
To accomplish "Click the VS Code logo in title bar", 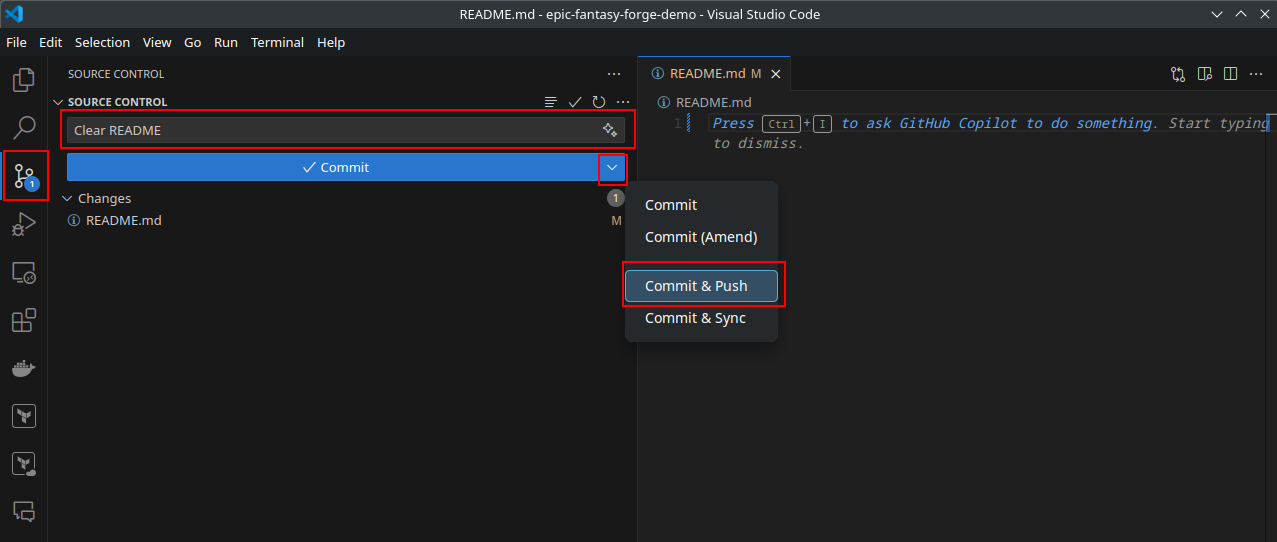I will pos(14,14).
